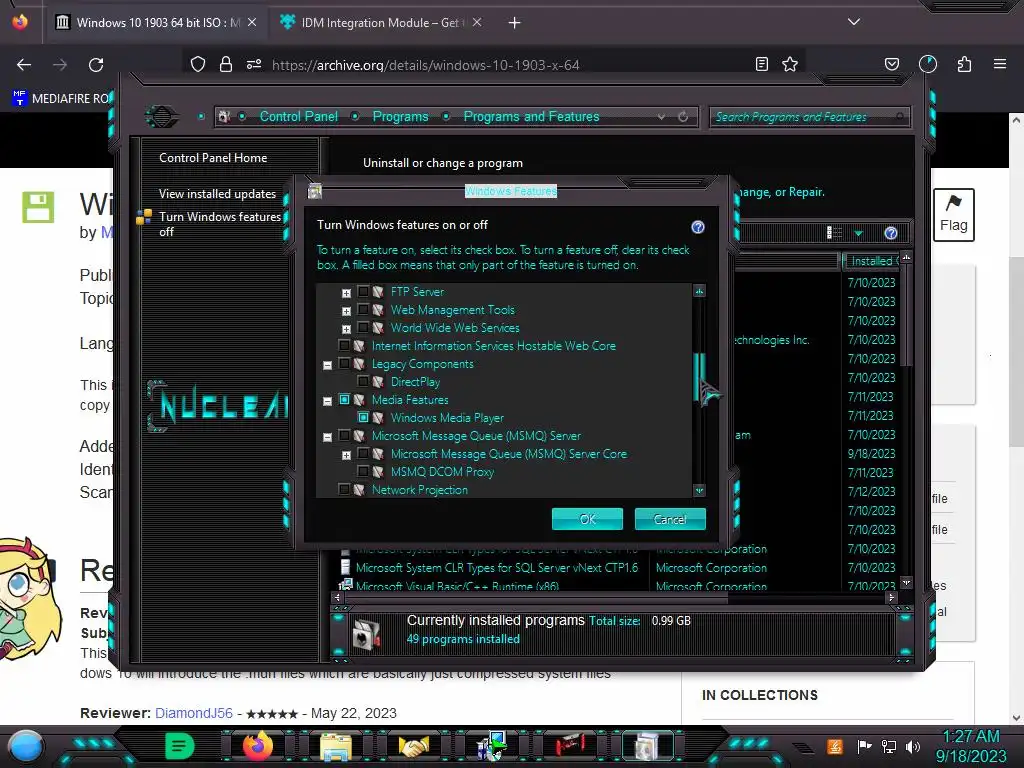Open Firefox extensions puzzle icon
The image size is (1024, 768).
click(964, 64)
